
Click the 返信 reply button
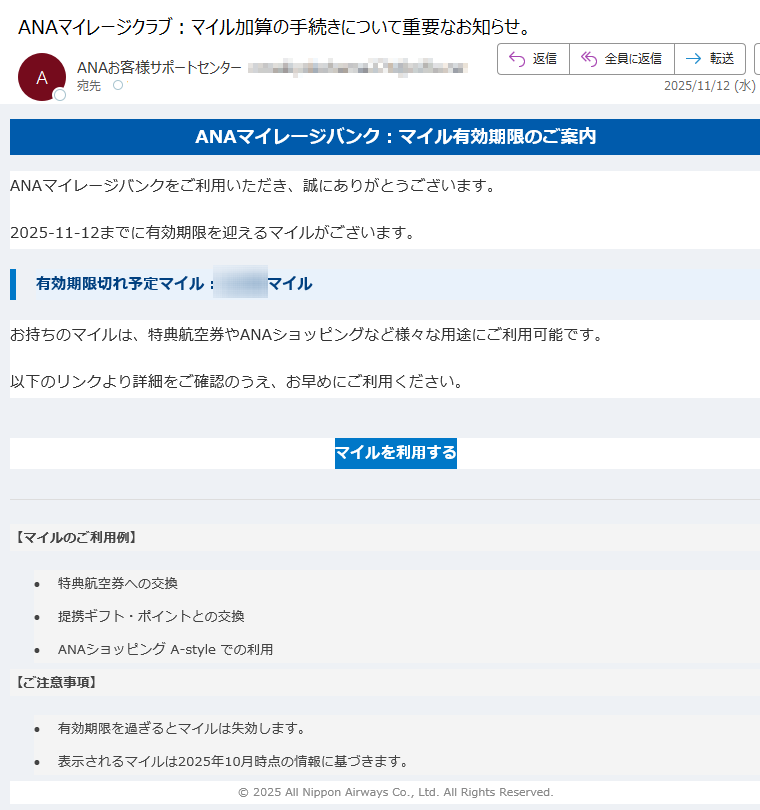click(x=533, y=59)
